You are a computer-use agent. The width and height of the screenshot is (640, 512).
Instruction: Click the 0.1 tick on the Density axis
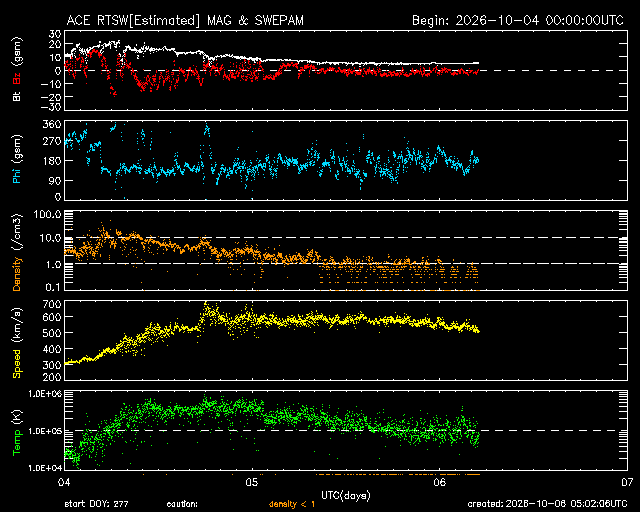point(53,287)
